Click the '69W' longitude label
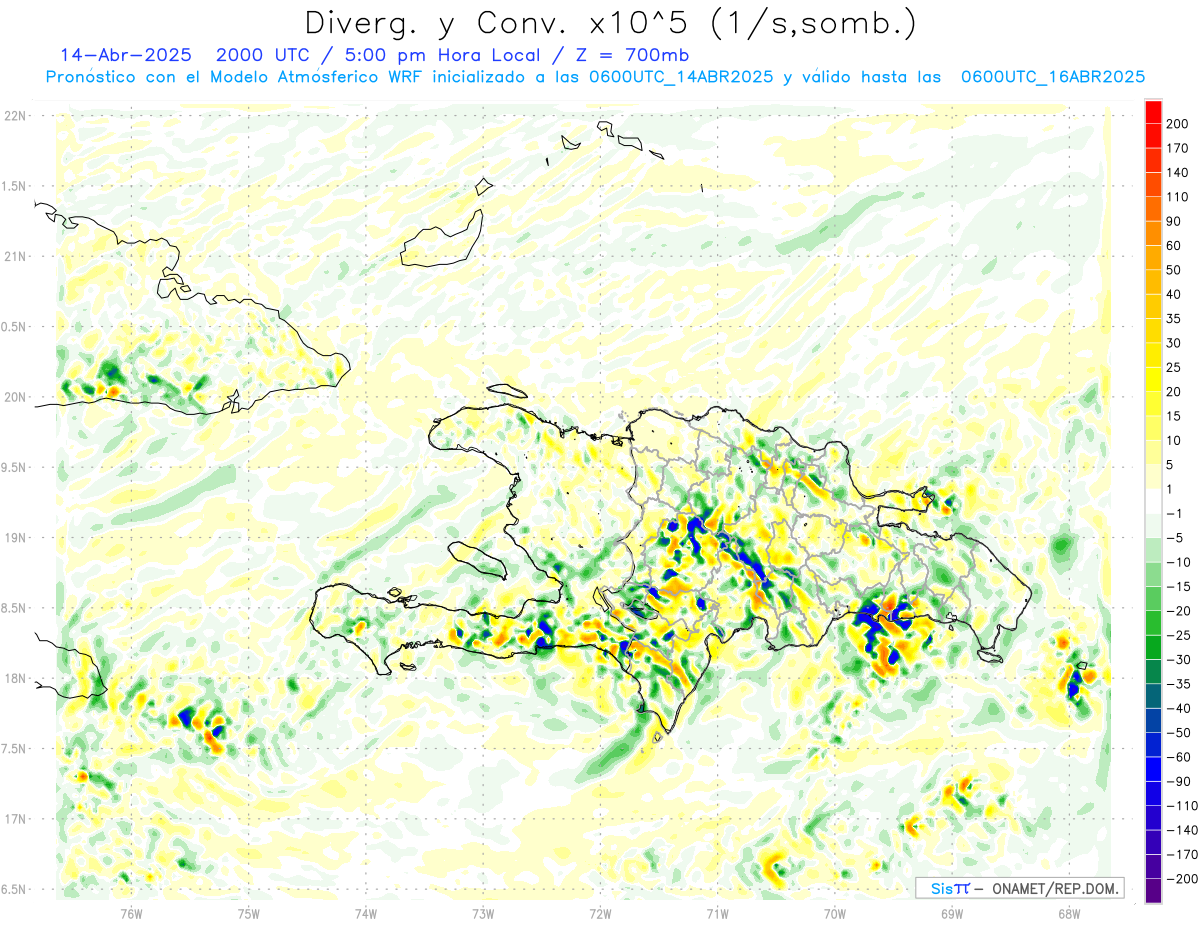 952,913
